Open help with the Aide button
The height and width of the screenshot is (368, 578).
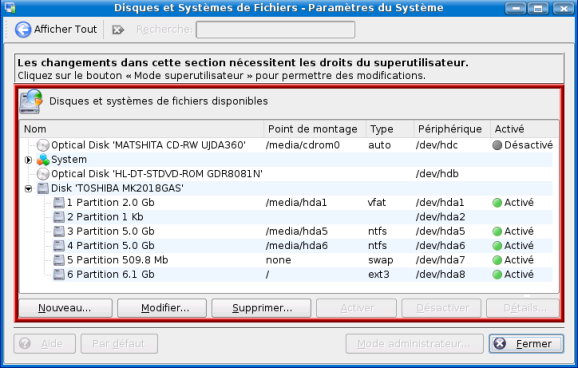click(x=45, y=344)
